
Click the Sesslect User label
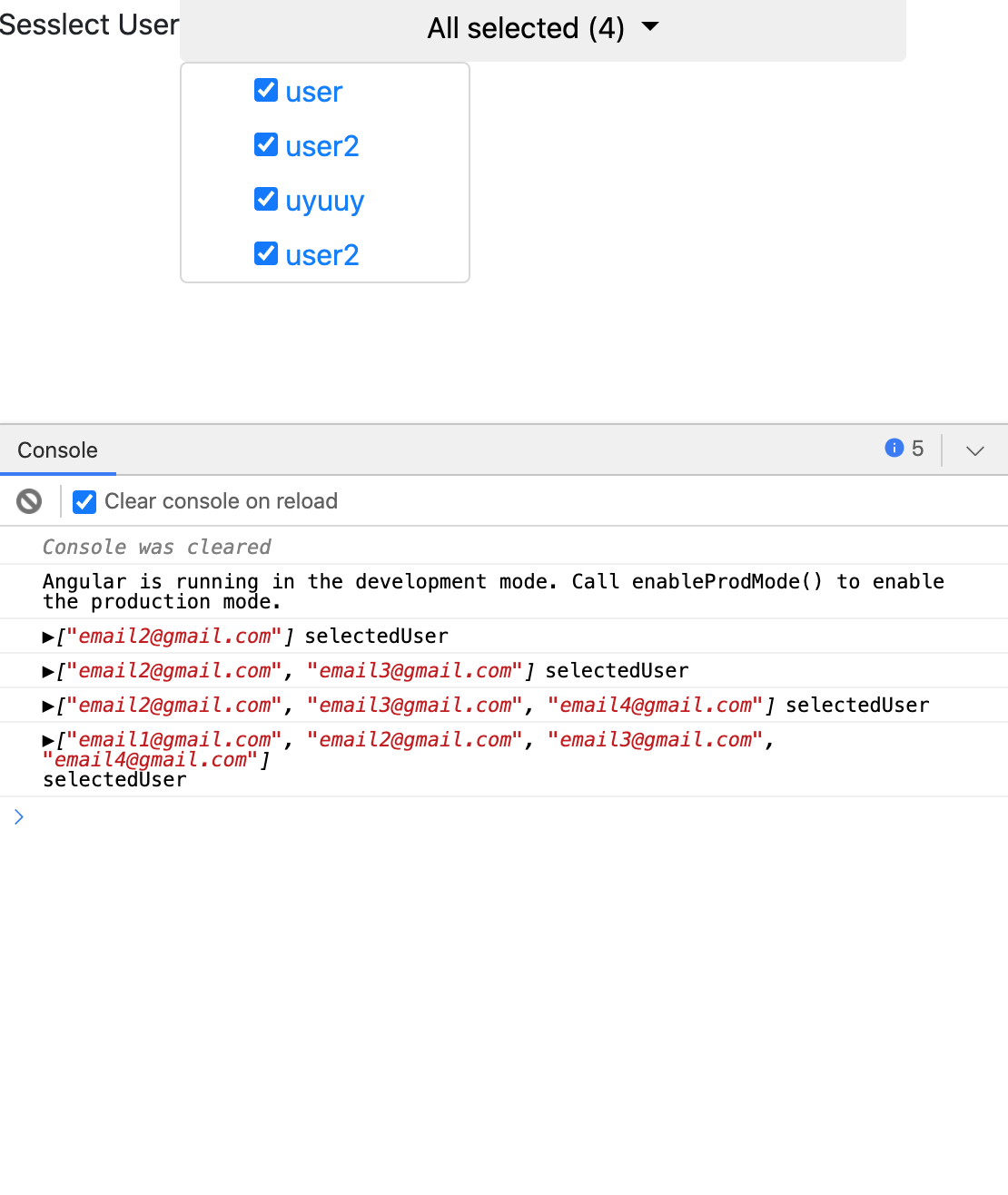click(x=90, y=25)
